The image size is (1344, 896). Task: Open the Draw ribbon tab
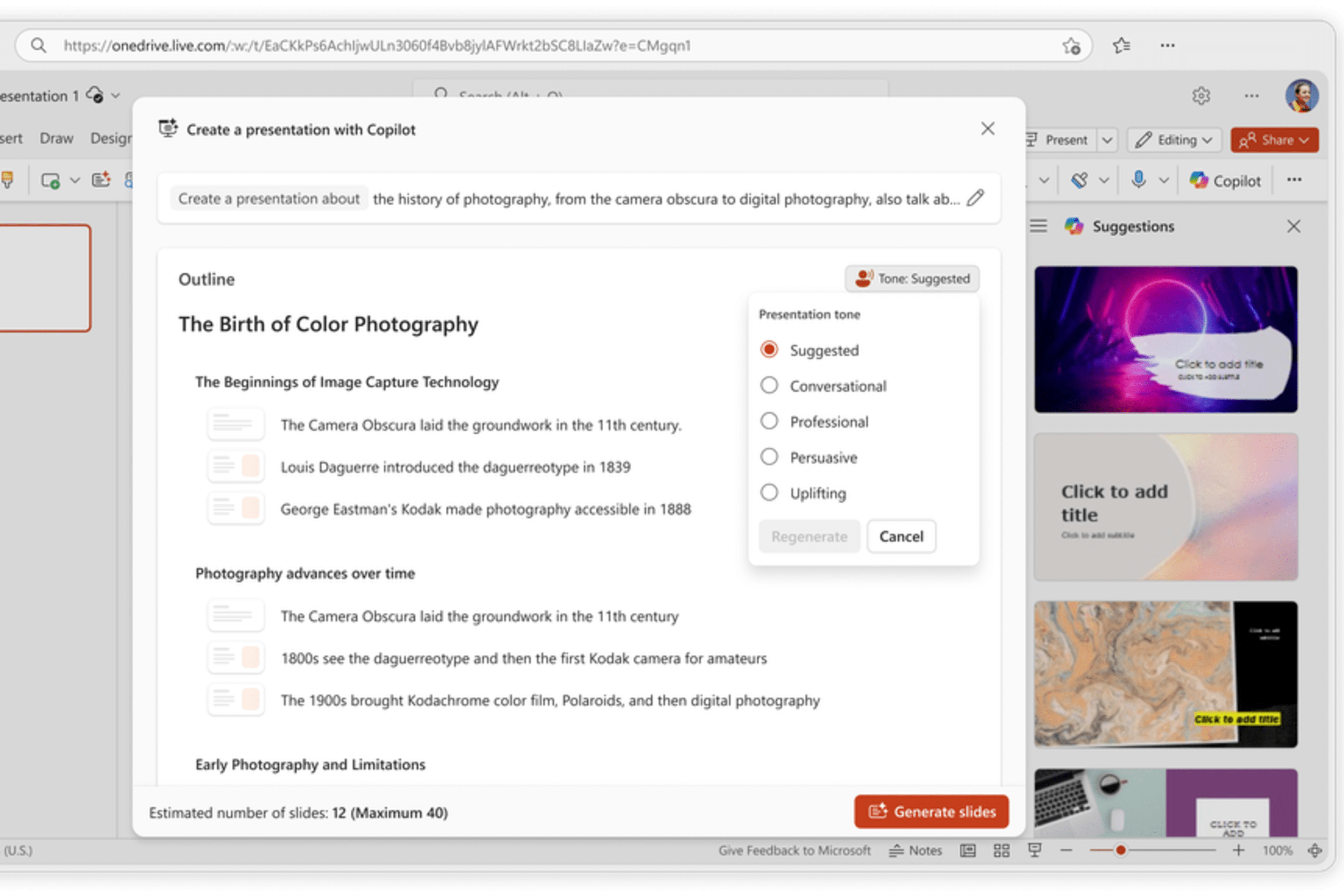[x=56, y=138]
